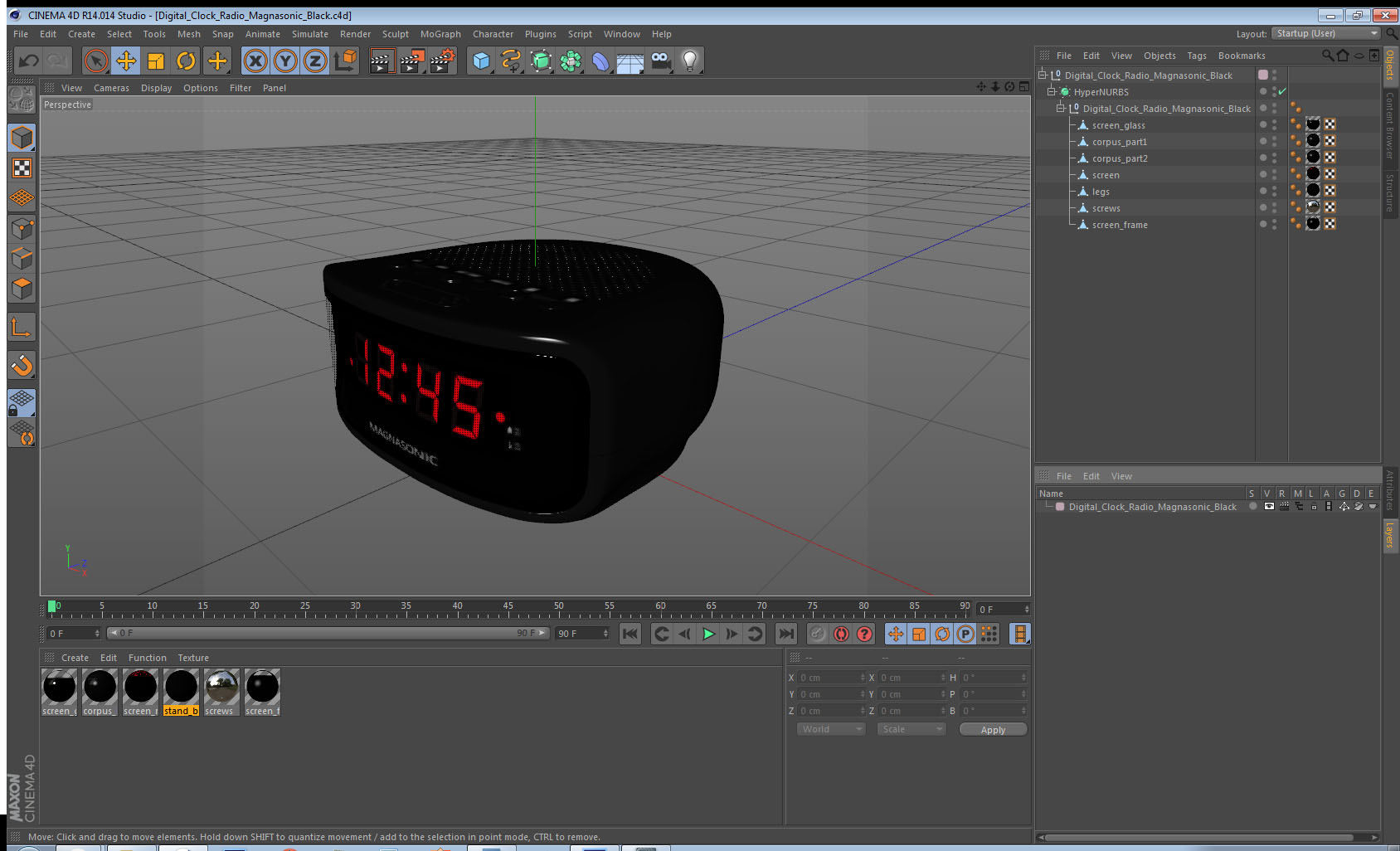Open Edit Render Settings
The image size is (1400, 851).
(x=443, y=61)
